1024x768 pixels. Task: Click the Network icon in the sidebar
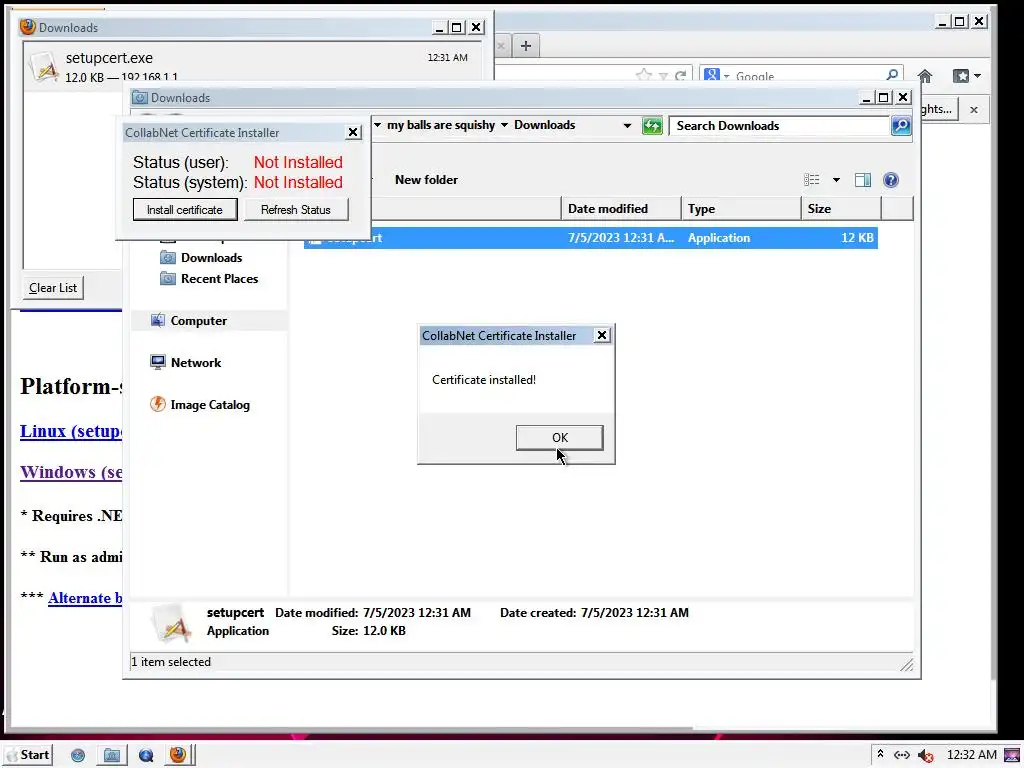(x=157, y=362)
